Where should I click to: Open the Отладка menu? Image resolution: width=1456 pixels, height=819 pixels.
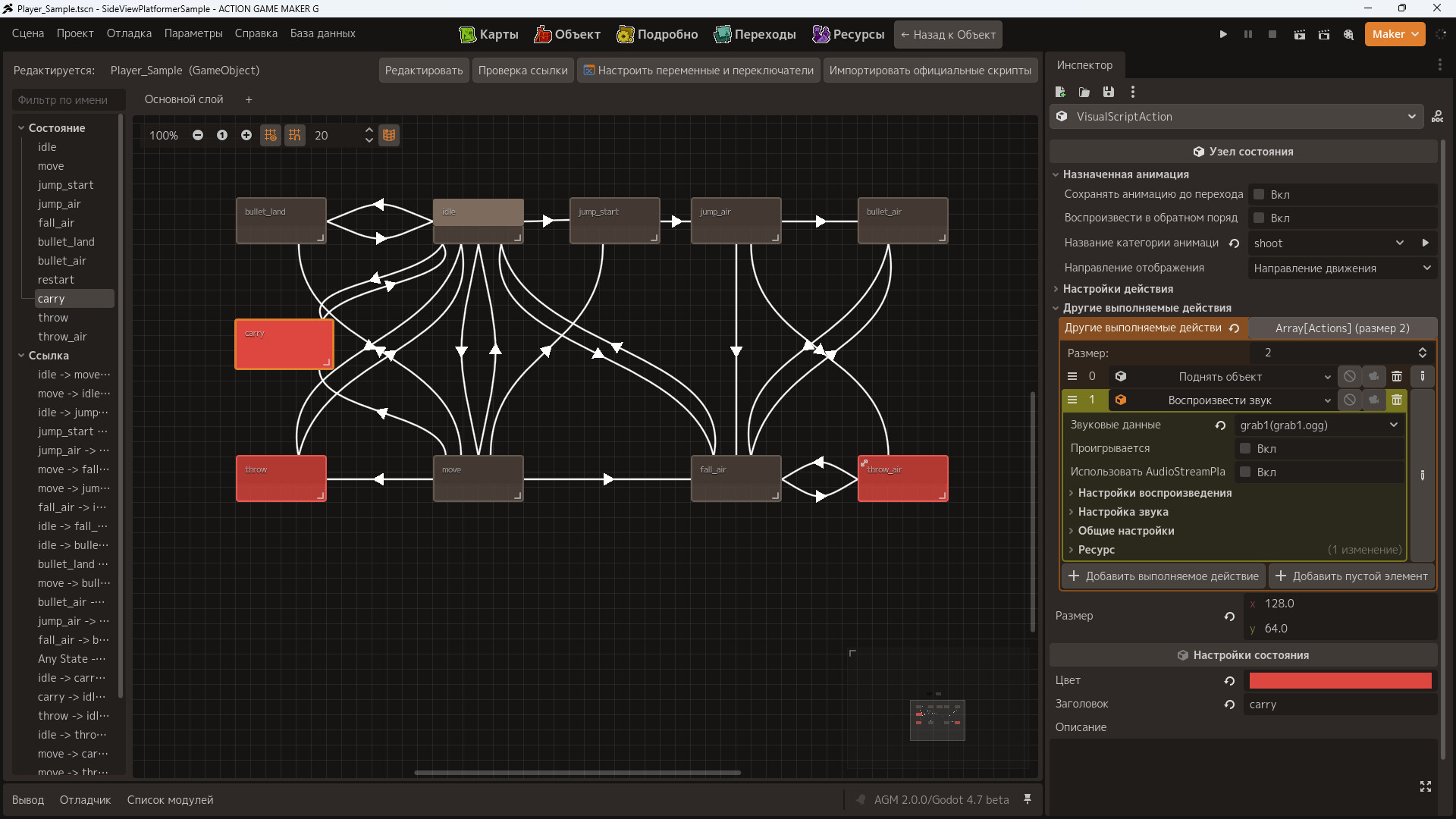click(x=129, y=33)
